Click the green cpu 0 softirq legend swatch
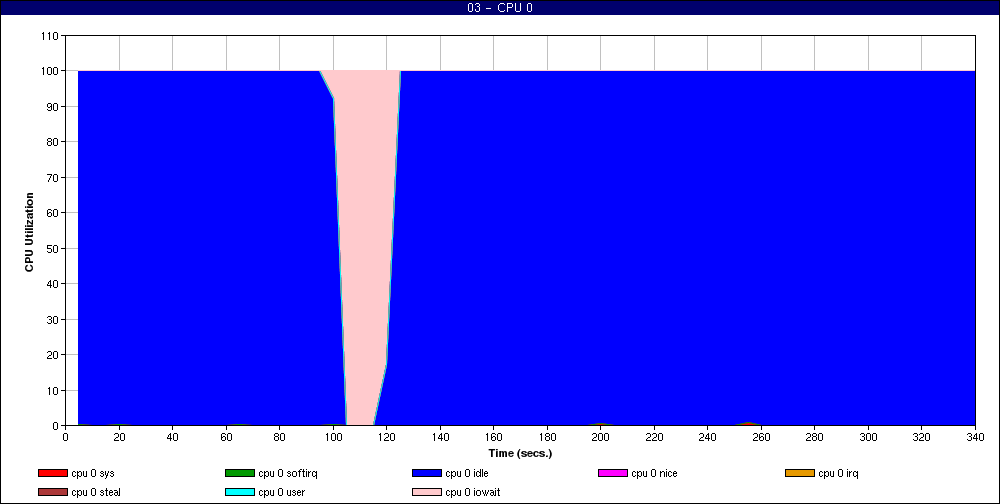The width and height of the screenshot is (1000, 504). tap(239, 473)
